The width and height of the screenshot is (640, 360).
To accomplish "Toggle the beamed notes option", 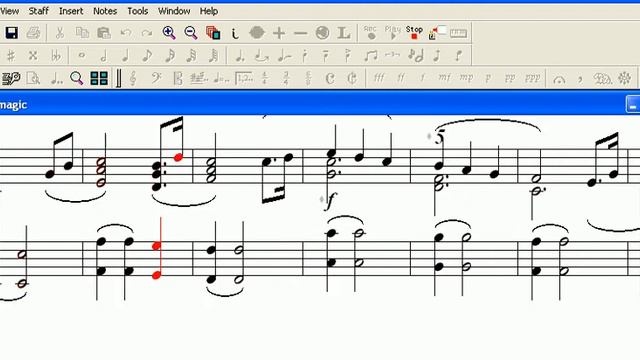I will coord(371,56).
